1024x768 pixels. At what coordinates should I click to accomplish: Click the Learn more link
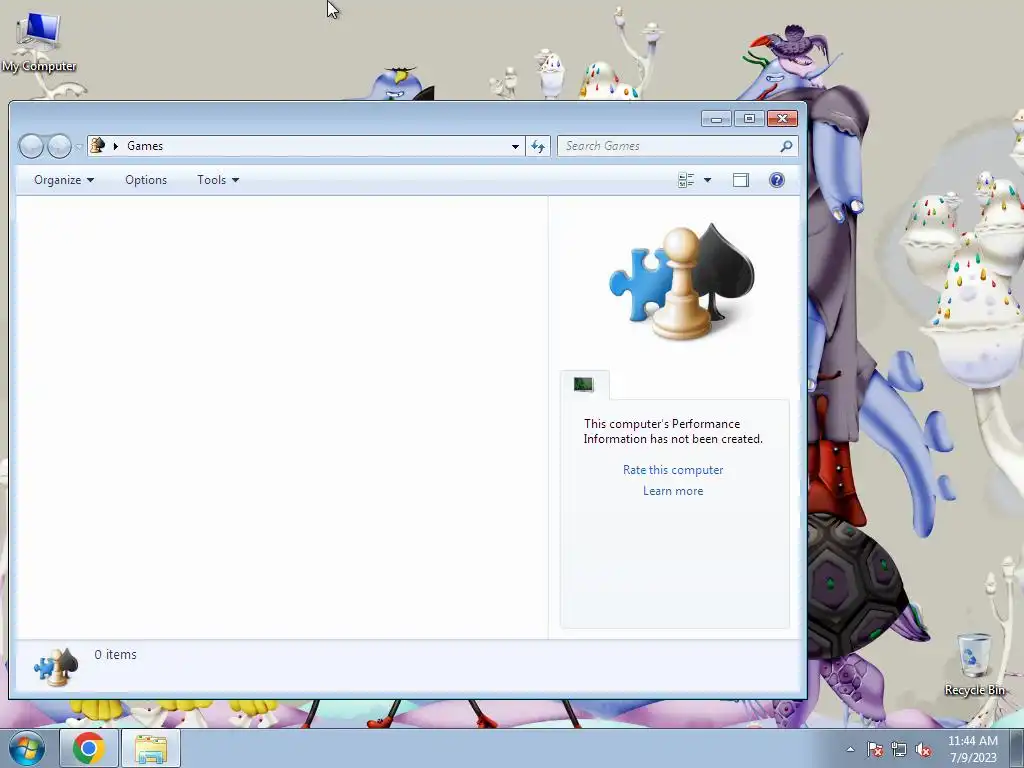tap(673, 490)
